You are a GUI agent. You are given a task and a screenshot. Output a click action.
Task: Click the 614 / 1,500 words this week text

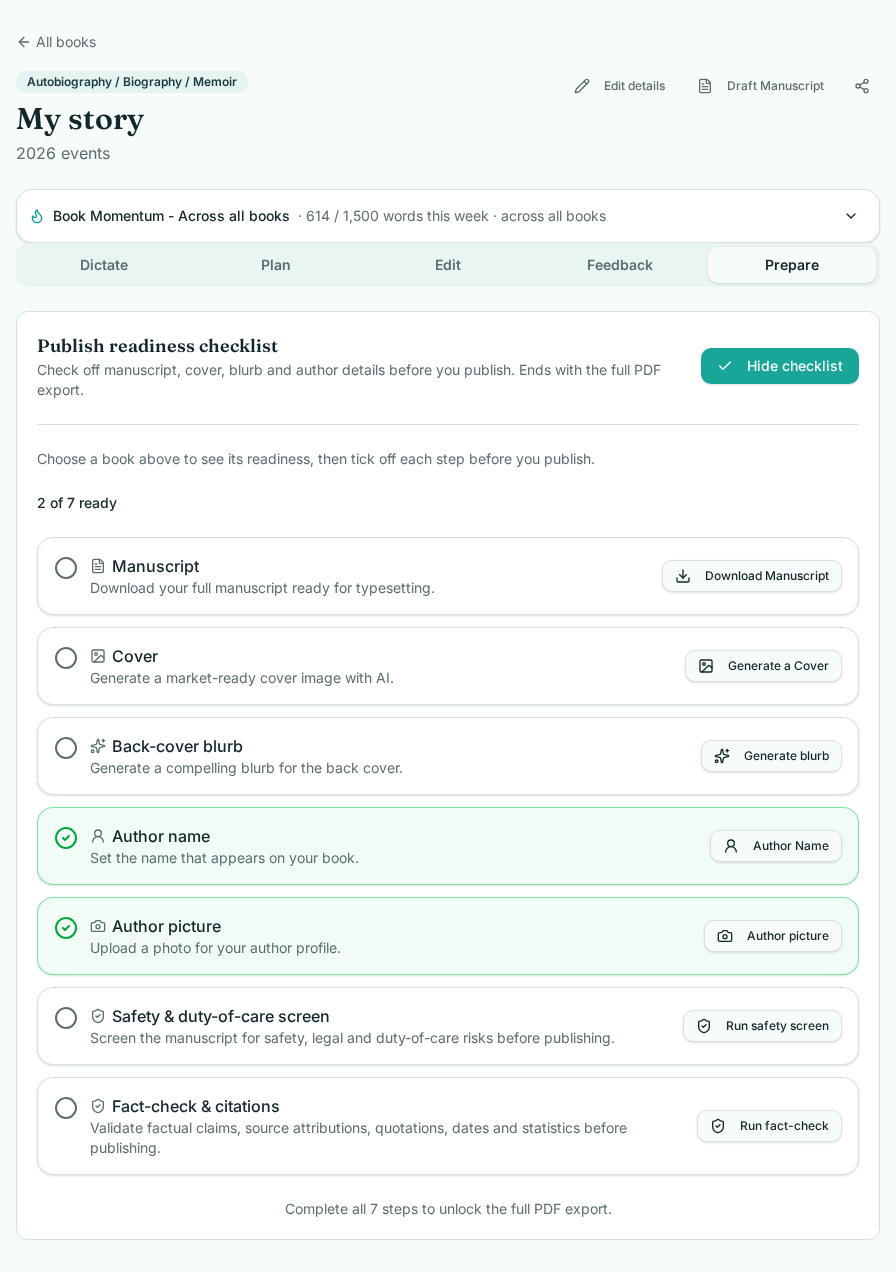click(397, 216)
